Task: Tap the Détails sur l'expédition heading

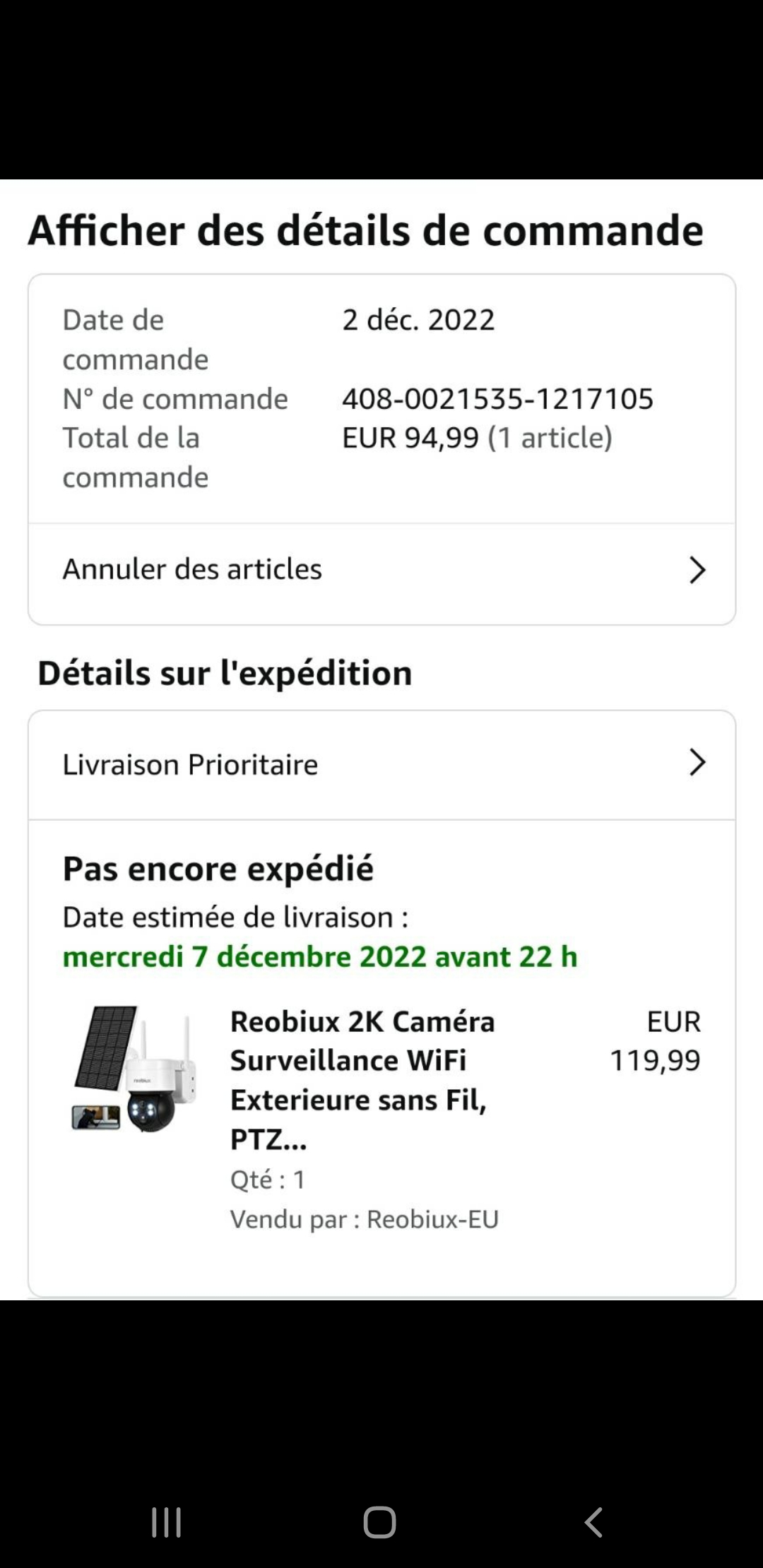Action: [x=225, y=673]
